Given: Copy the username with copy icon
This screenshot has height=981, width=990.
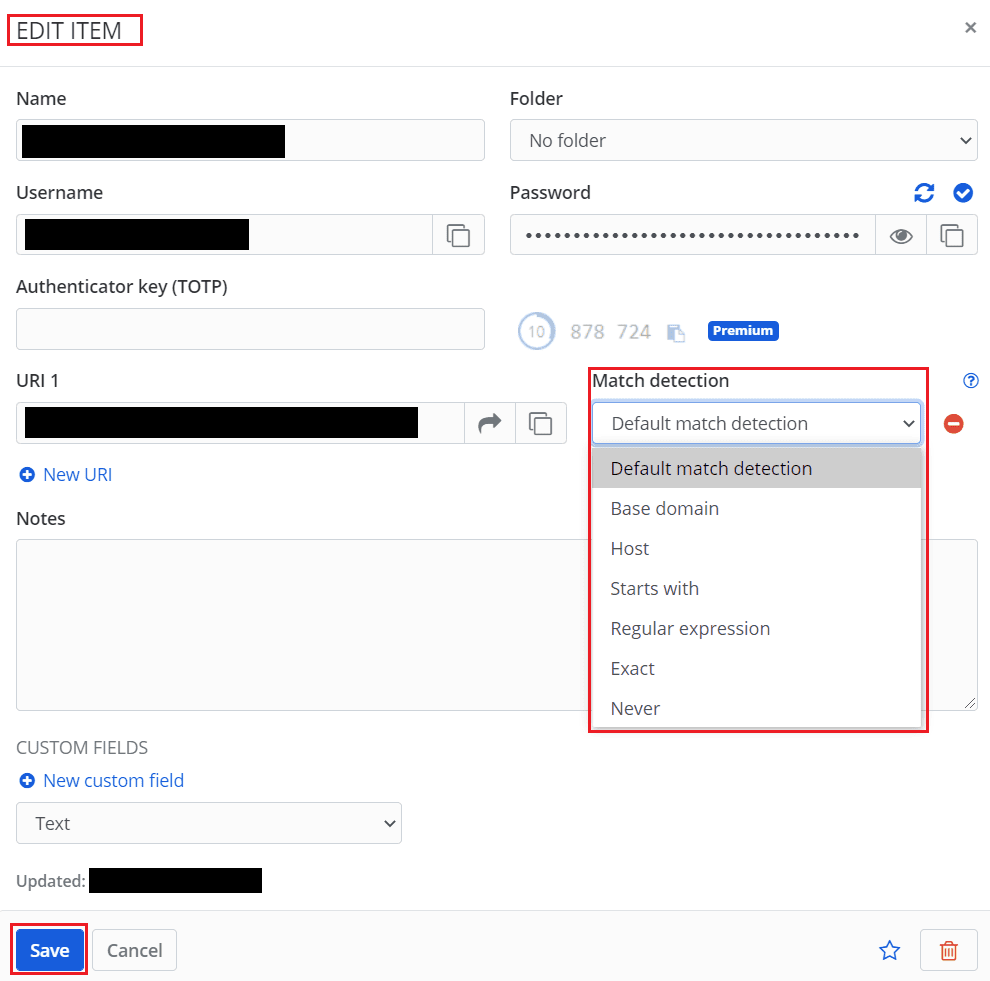Looking at the screenshot, I should pos(458,235).
